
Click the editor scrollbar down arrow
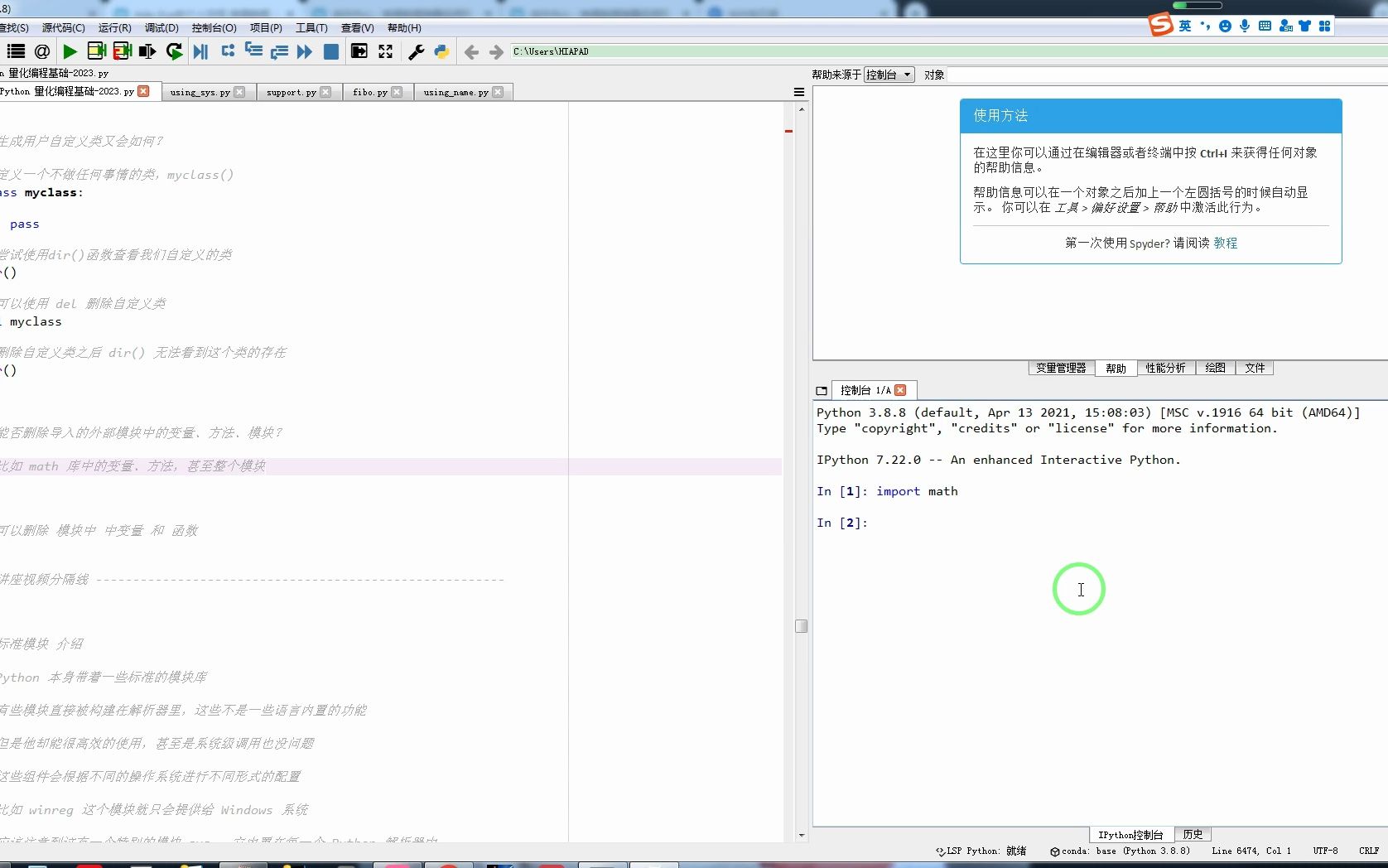pos(801,836)
